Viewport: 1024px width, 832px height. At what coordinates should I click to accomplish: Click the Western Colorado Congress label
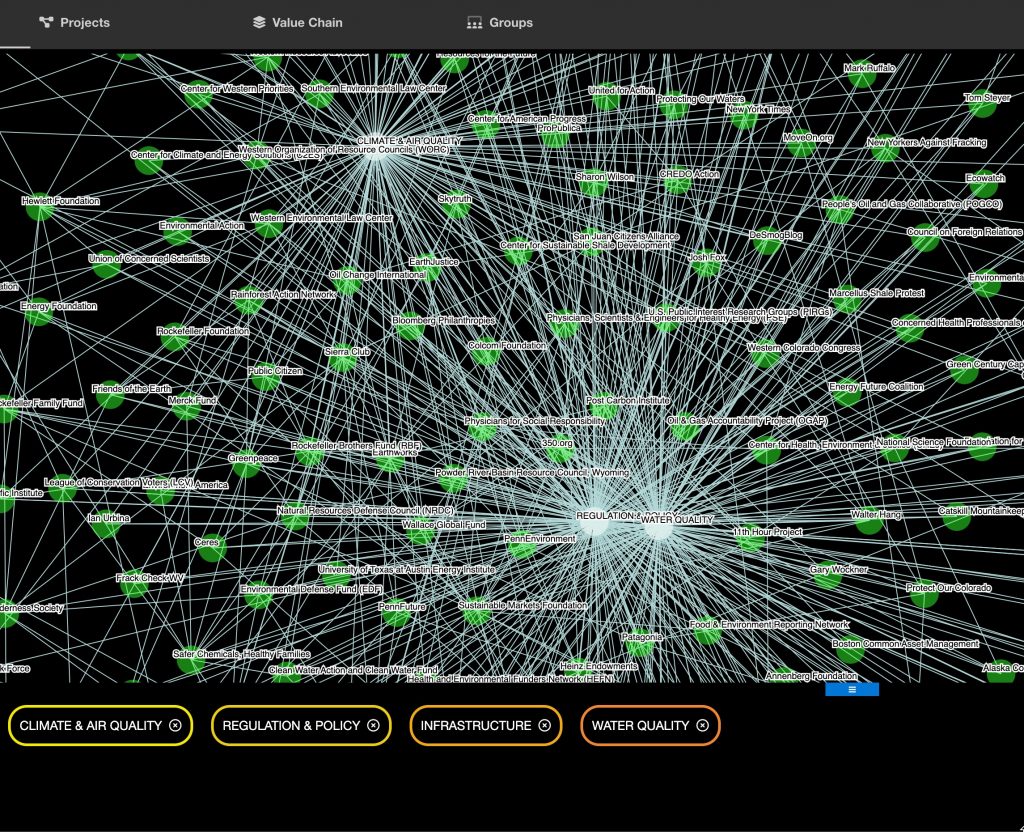click(803, 348)
